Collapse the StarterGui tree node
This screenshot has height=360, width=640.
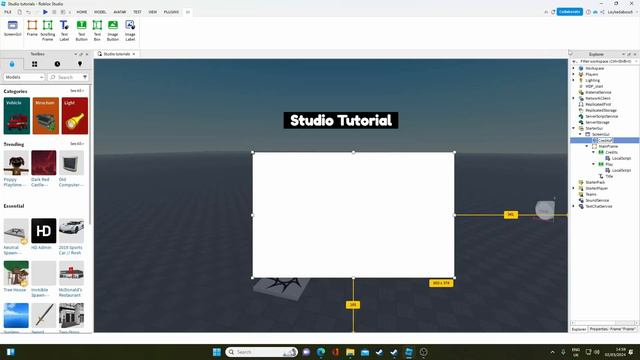coord(573,128)
